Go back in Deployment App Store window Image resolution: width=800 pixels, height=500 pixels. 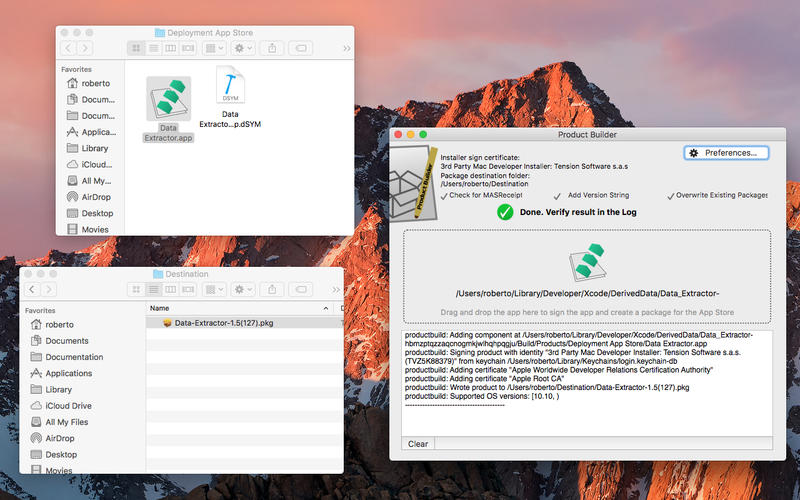pyautogui.click(x=68, y=48)
